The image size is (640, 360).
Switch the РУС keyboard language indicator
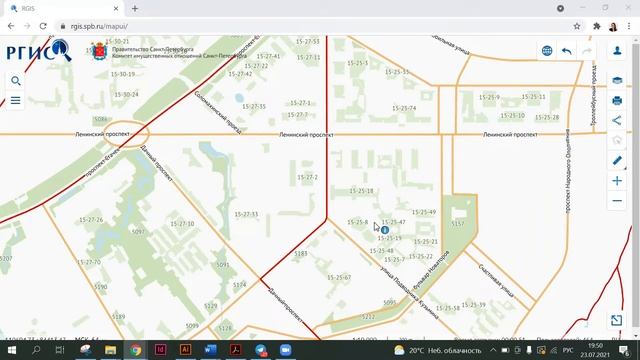coord(568,351)
